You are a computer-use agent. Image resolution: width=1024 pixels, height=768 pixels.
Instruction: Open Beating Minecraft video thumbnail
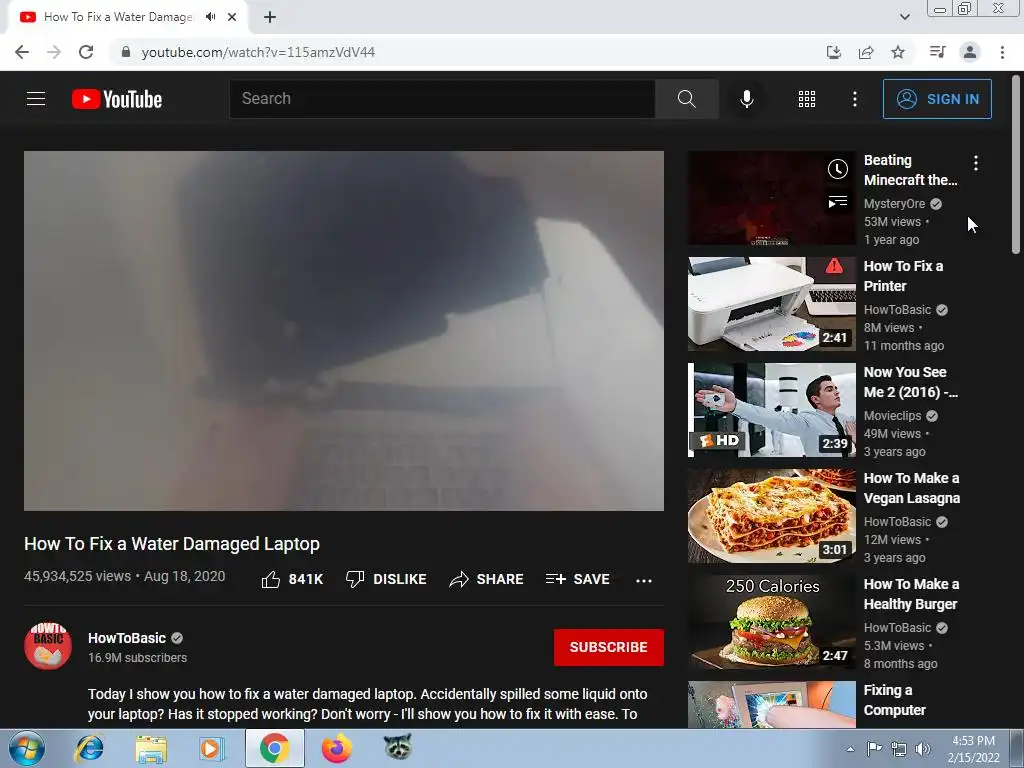tap(771, 198)
